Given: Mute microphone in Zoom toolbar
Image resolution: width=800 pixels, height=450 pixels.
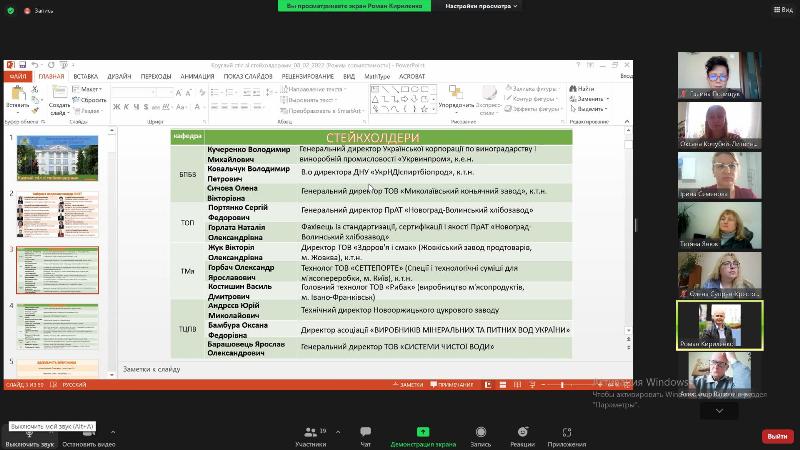Looking at the screenshot, I should [29, 438].
